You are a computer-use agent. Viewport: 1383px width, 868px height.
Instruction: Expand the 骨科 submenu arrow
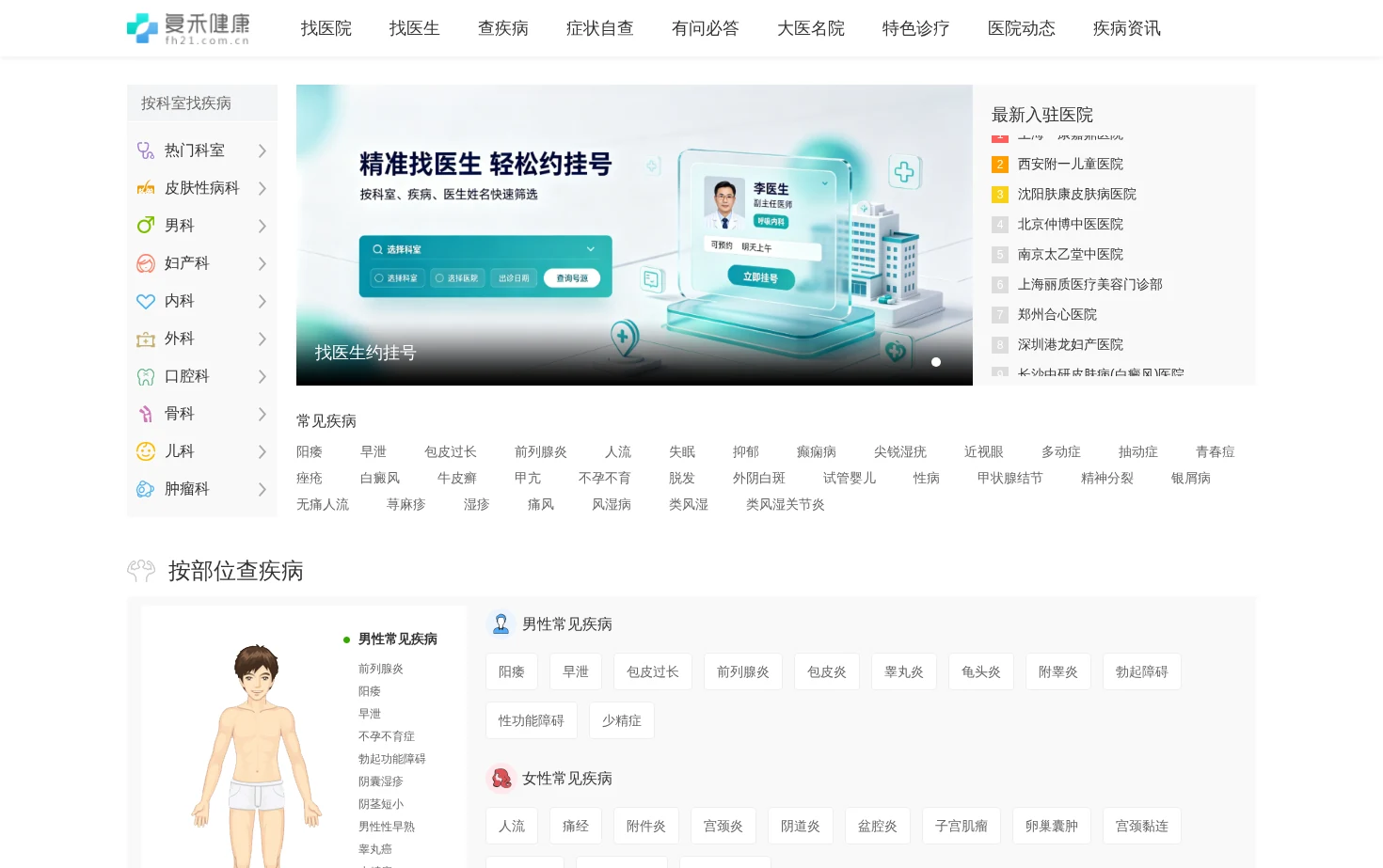pyautogui.click(x=262, y=414)
